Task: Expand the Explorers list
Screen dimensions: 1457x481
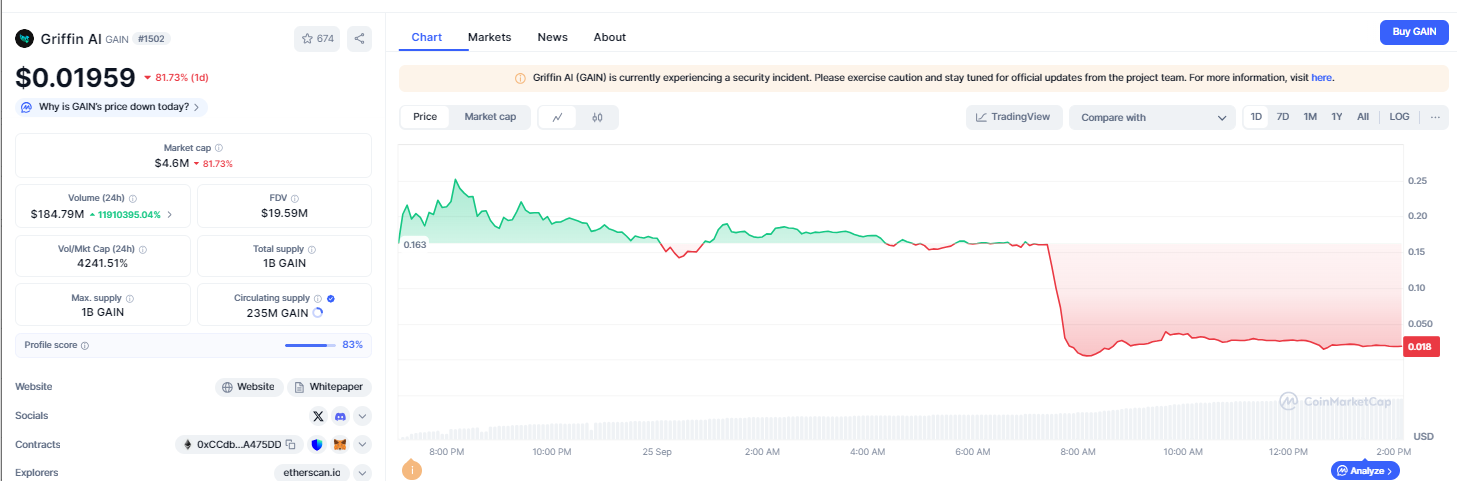Action: coord(362,473)
